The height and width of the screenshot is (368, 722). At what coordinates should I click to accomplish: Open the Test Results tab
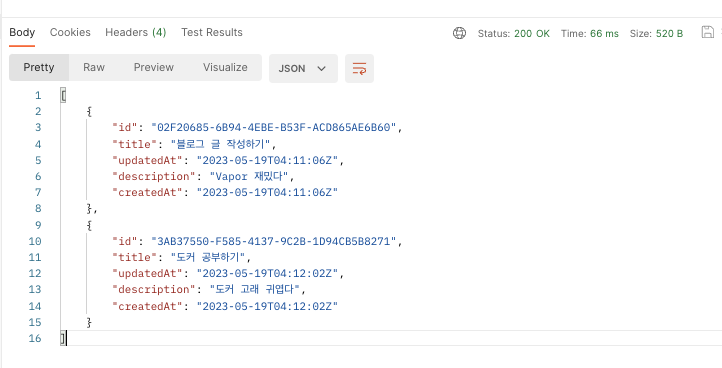(212, 32)
